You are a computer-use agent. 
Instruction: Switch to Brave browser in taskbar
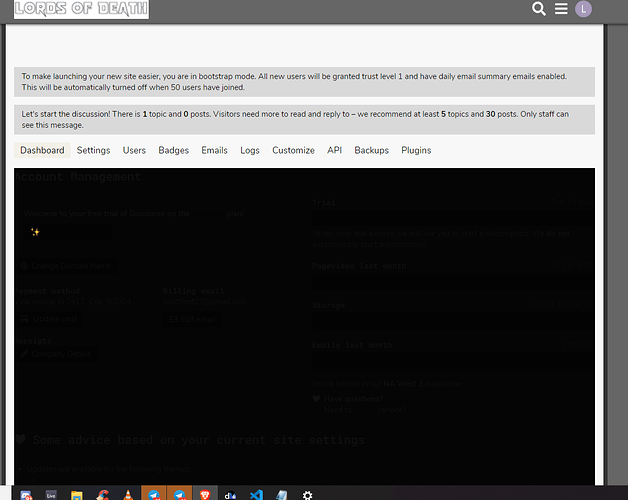coord(205,495)
